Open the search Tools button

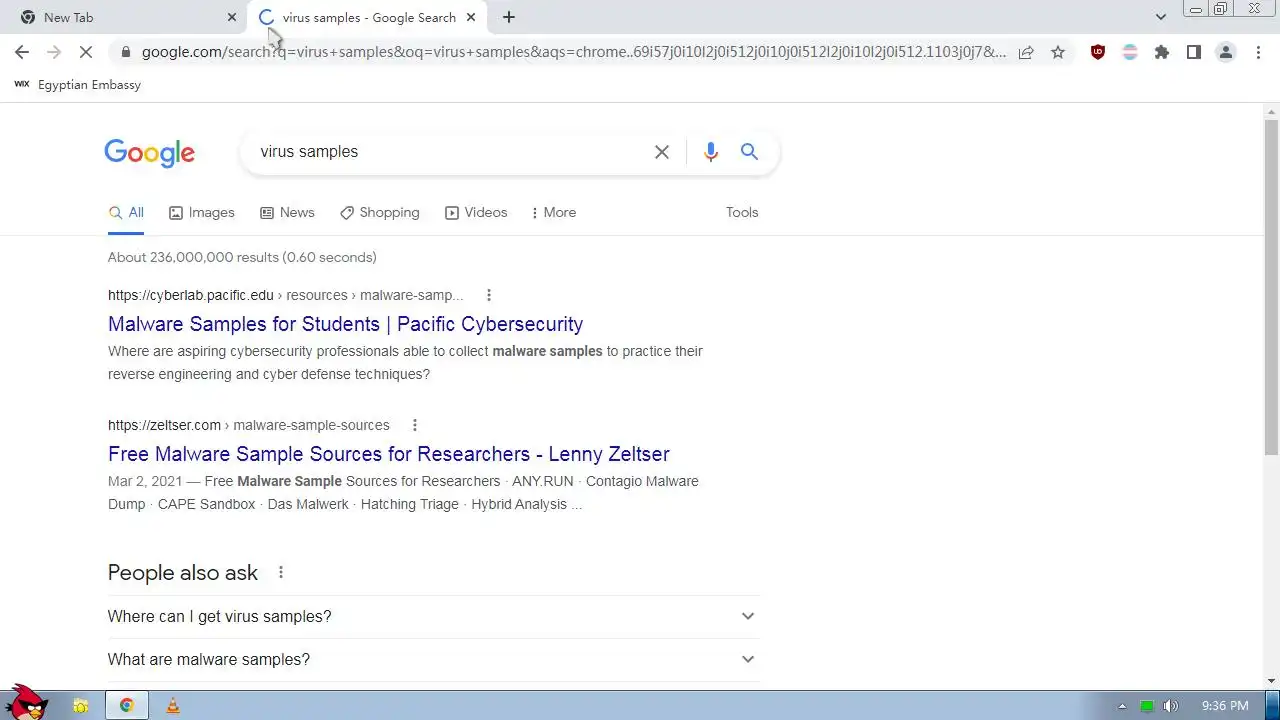[742, 213]
